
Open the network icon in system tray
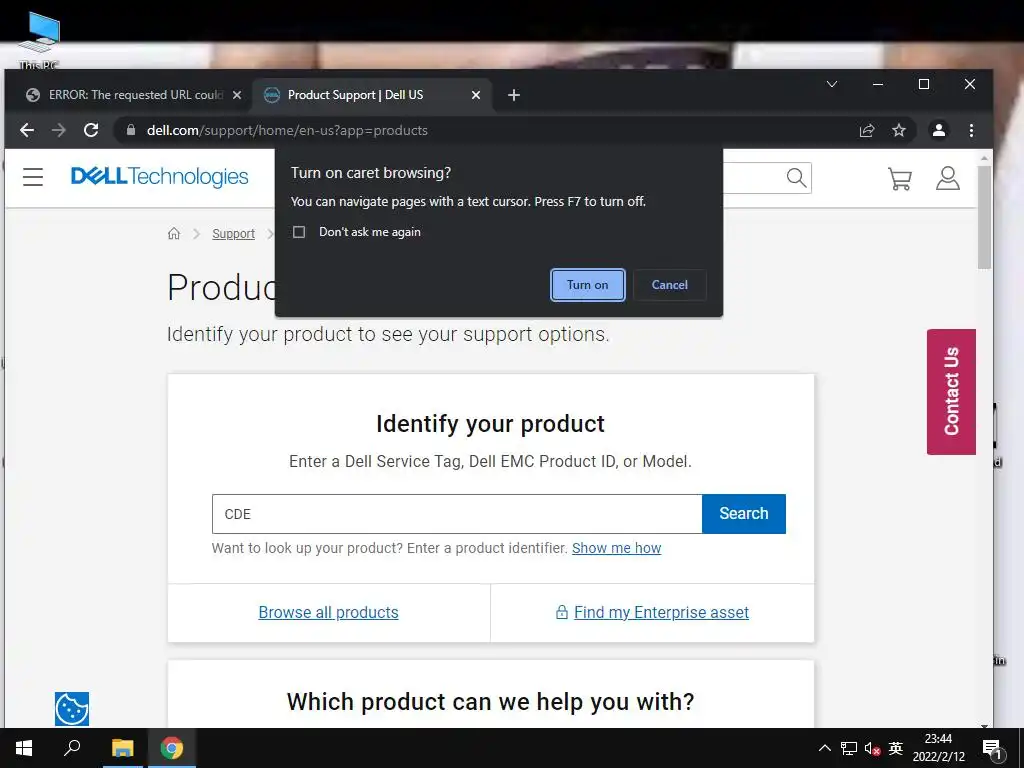click(x=849, y=748)
